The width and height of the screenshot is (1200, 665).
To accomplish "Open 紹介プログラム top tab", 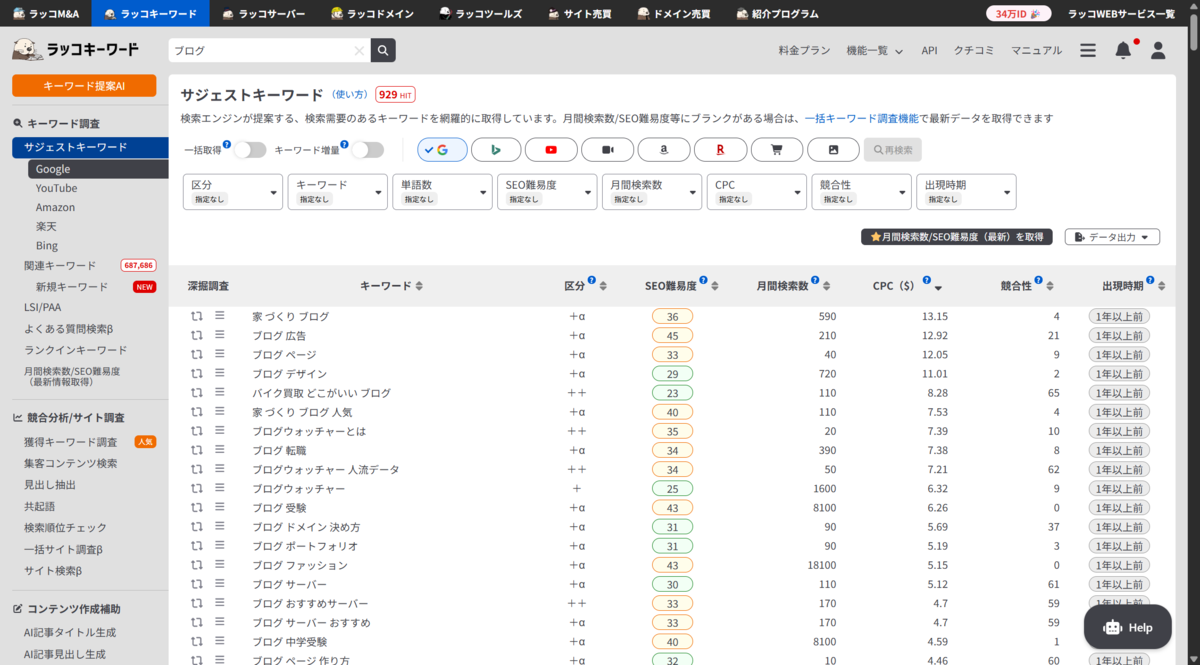I will [x=777, y=13].
